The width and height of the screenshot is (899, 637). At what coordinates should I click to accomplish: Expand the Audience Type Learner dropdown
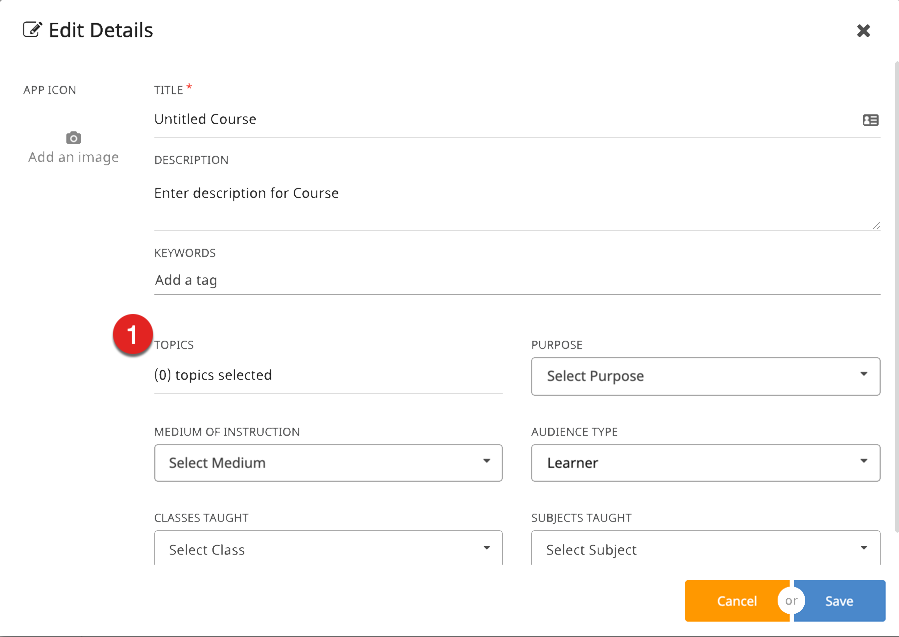click(705, 463)
